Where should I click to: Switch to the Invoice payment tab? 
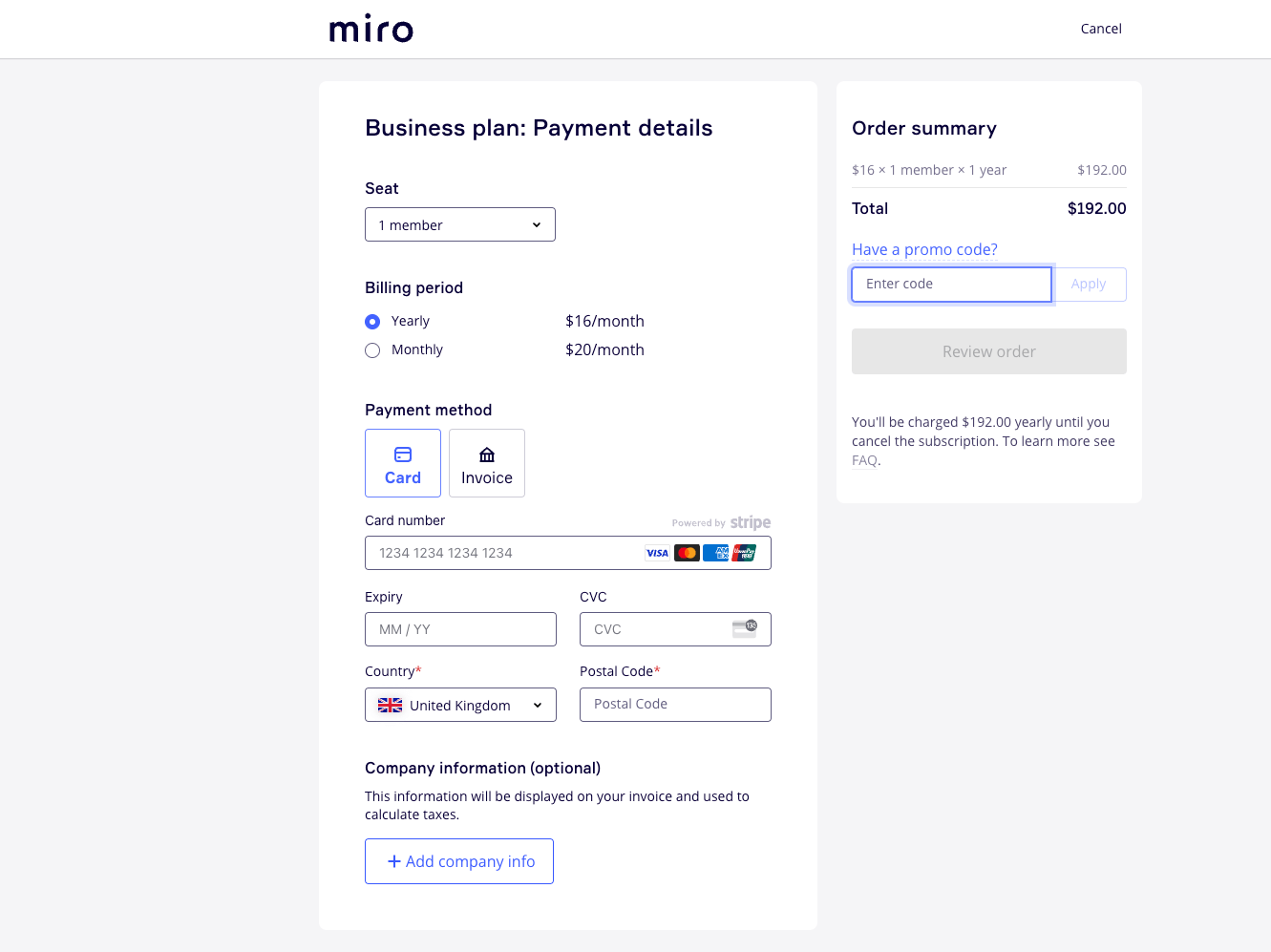486,463
